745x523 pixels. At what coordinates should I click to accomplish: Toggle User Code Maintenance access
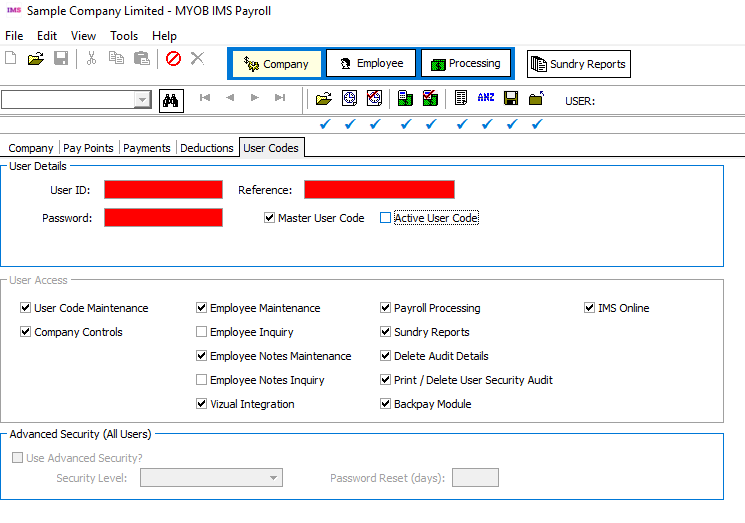click(25, 308)
